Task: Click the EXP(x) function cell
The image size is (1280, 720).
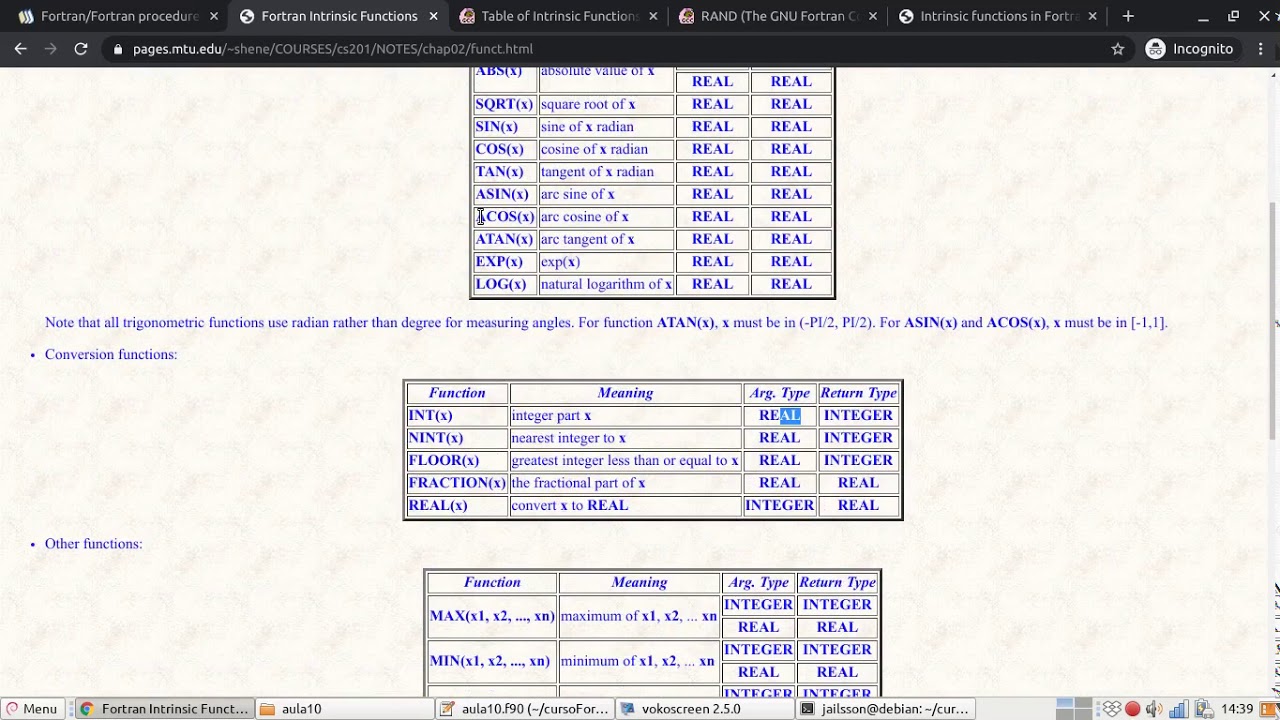Action: tap(505, 262)
